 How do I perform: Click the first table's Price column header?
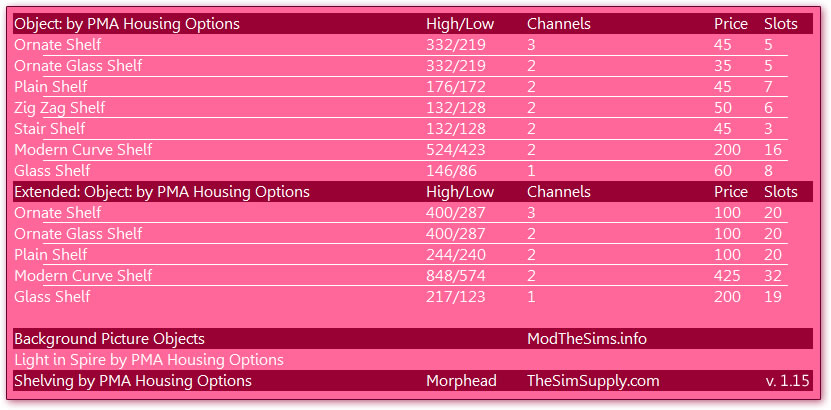(x=731, y=24)
